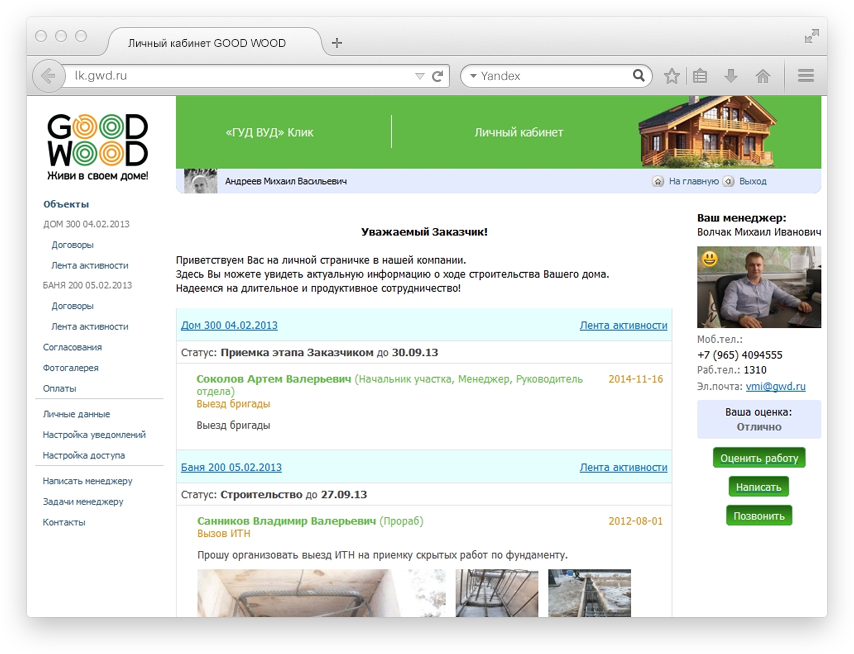
Task: Open the hamburger menu icon
Action: (806, 76)
